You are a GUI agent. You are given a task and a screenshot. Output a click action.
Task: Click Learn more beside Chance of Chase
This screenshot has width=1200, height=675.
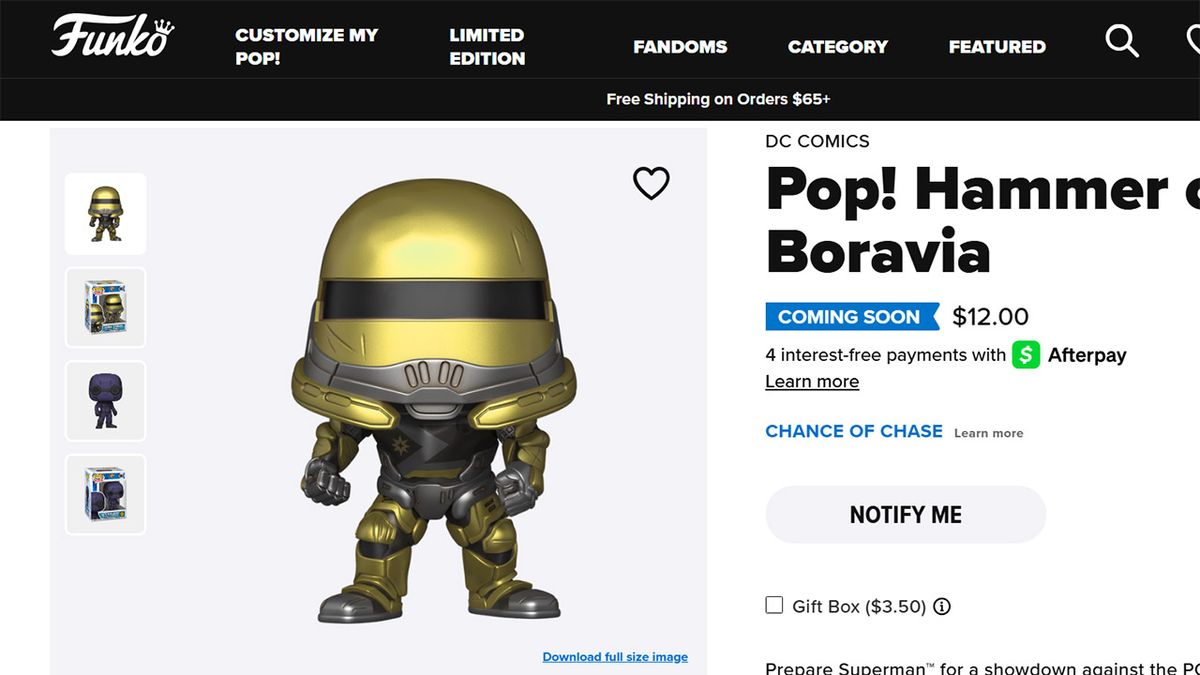point(988,433)
